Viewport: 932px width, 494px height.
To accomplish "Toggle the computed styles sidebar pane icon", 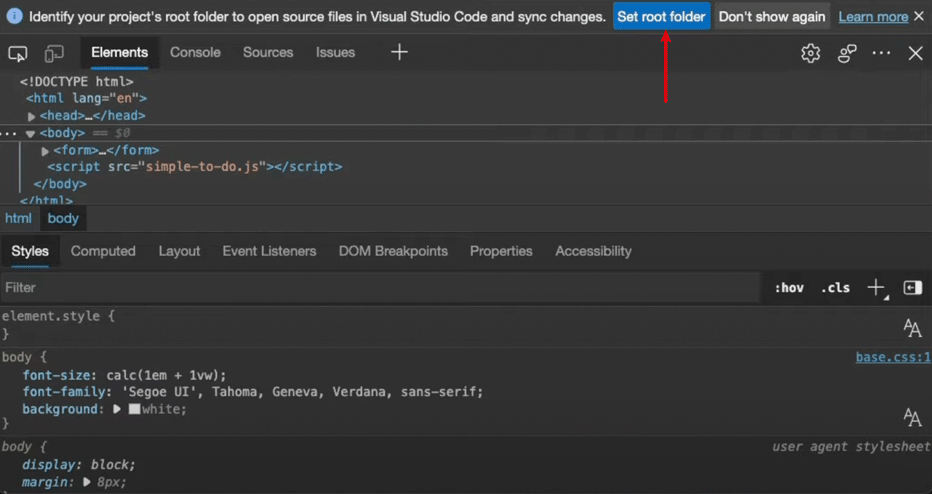I will coord(912,288).
